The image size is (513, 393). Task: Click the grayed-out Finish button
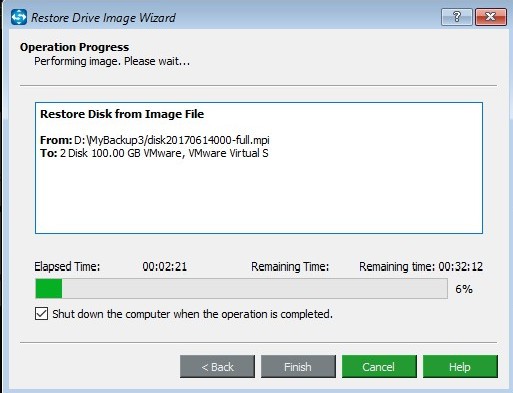click(298, 366)
